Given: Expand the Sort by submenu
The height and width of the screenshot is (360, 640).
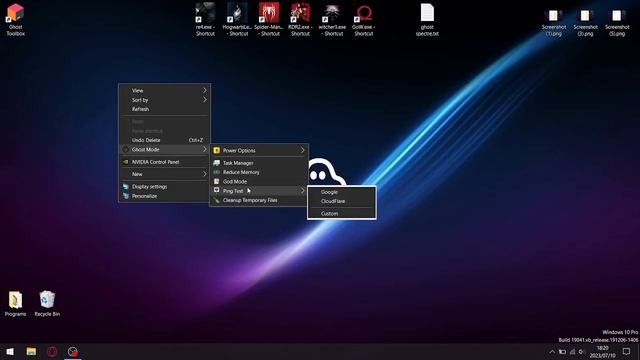Looking at the screenshot, I should pyautogui.click(x=164, y=100).
